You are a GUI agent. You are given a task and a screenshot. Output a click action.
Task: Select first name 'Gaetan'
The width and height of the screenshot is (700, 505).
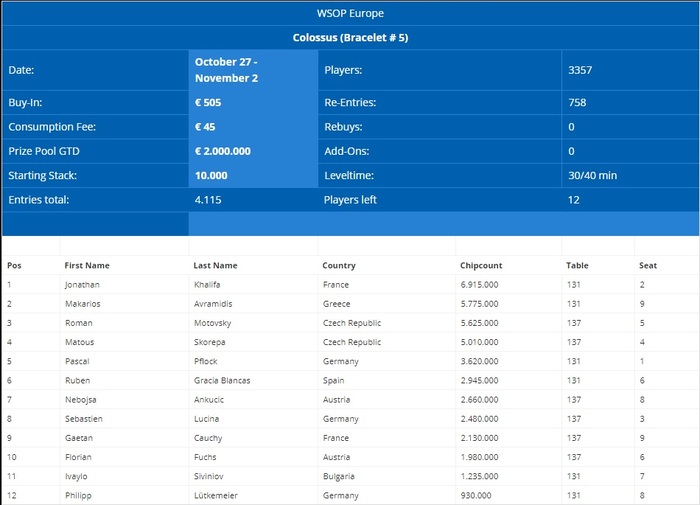[79, 438]
